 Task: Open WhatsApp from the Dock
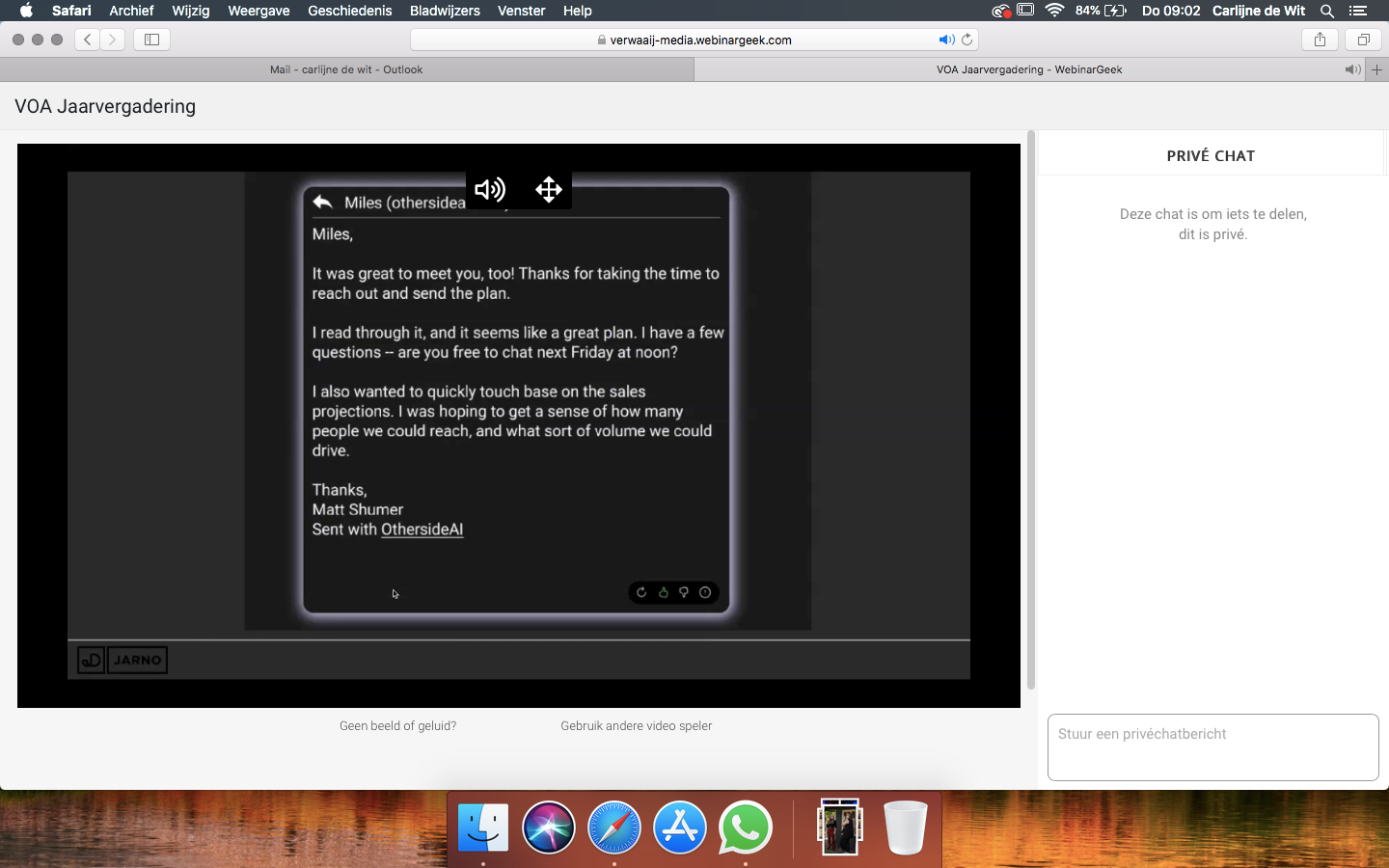tap(746, 827)
